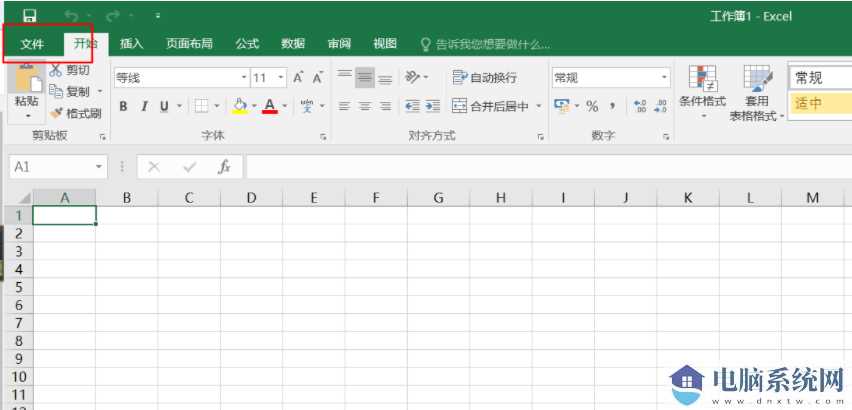Open the 套用表格格式 format as table menu

757,92
